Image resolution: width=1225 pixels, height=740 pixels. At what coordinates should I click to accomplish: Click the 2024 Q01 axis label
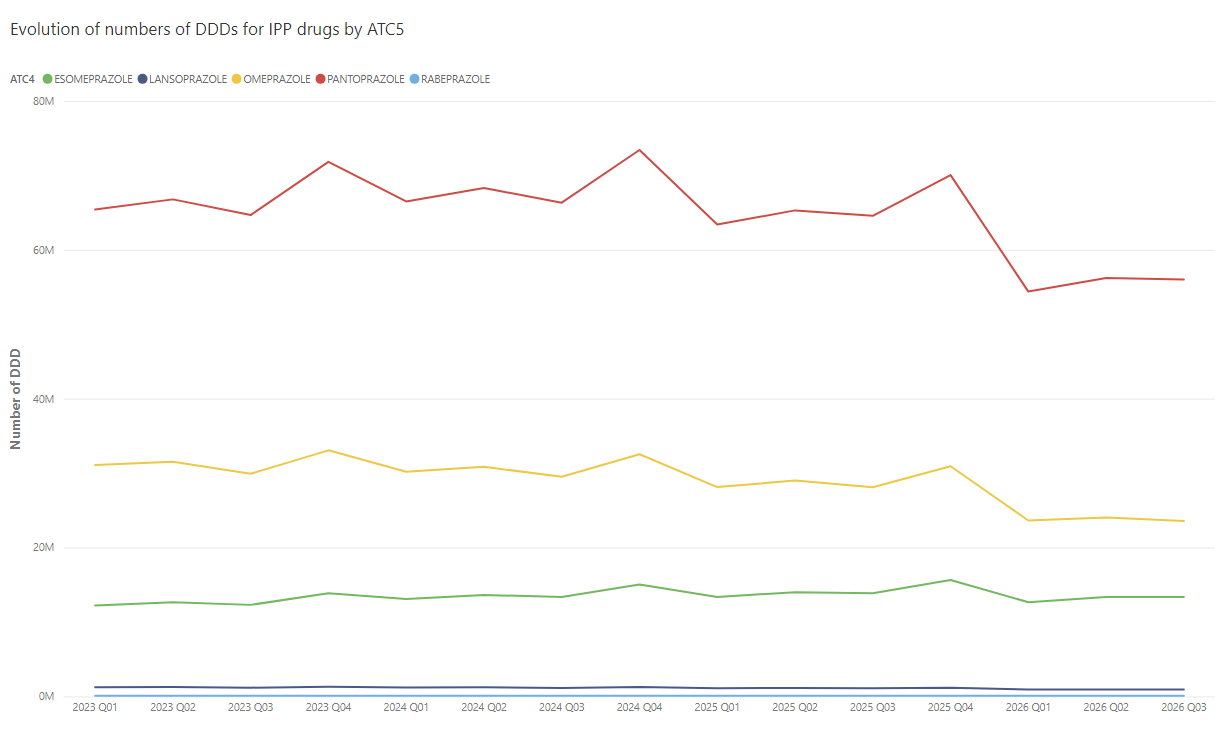pos(406,707)
